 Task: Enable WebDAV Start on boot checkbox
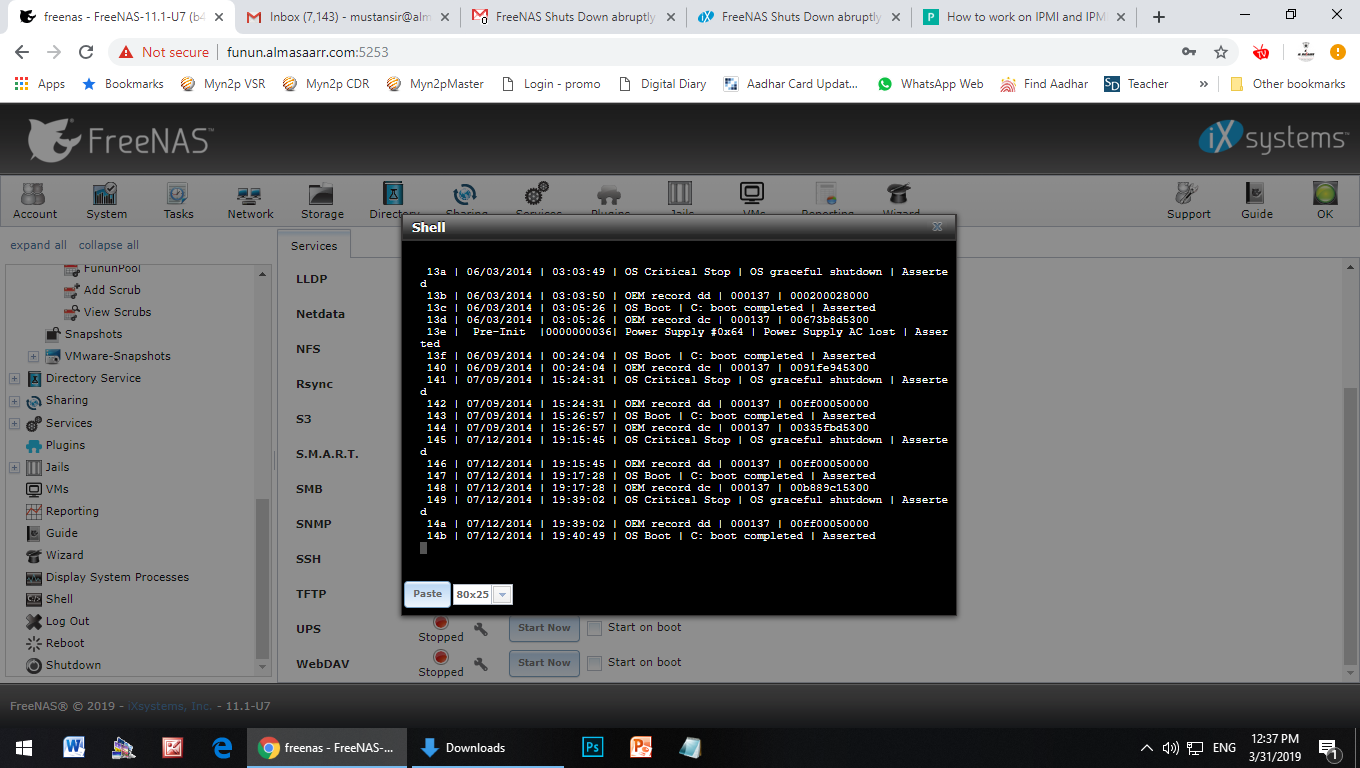pos(595,662)
